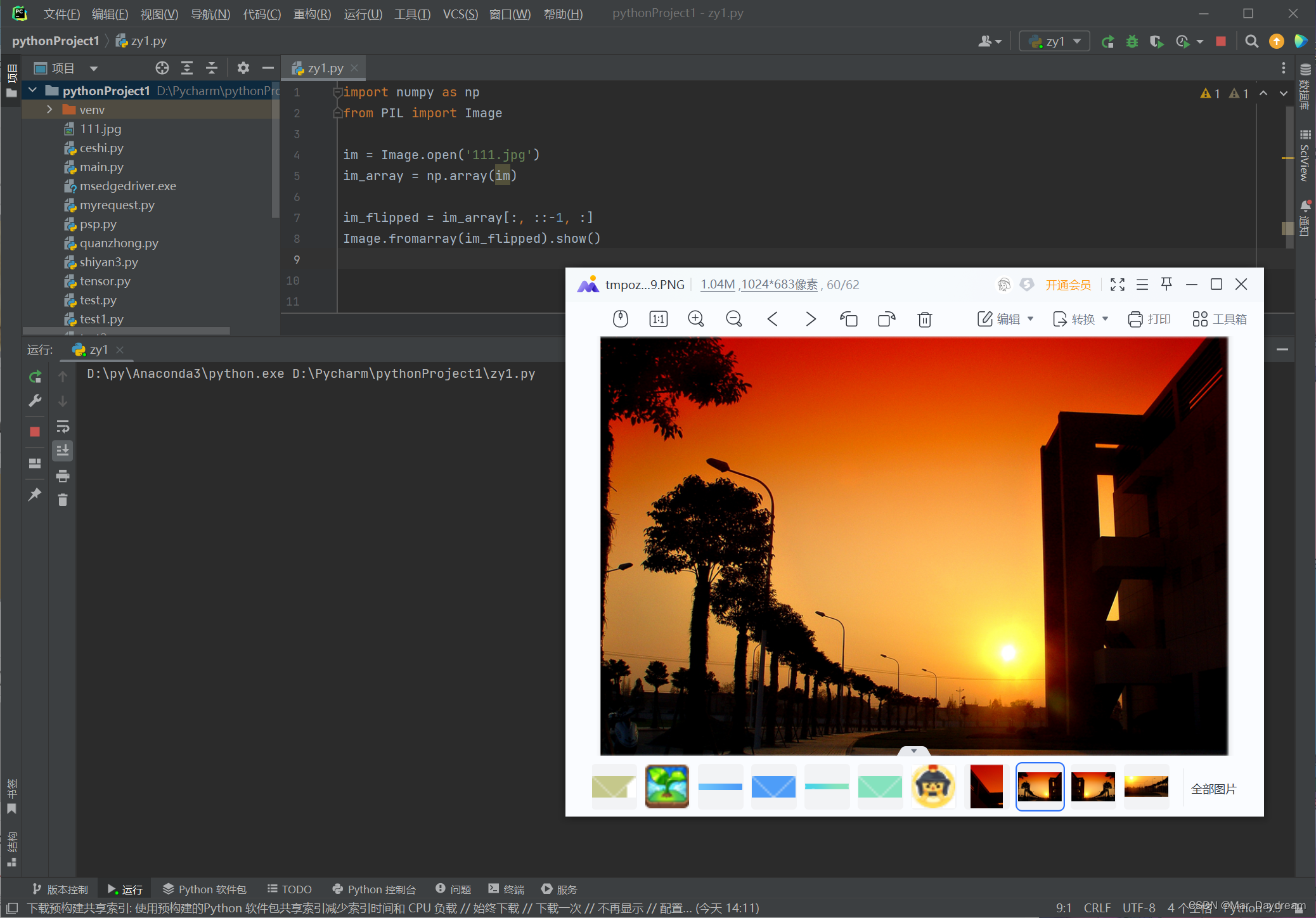Stop the running process with red square

click(x=35, y=431)
